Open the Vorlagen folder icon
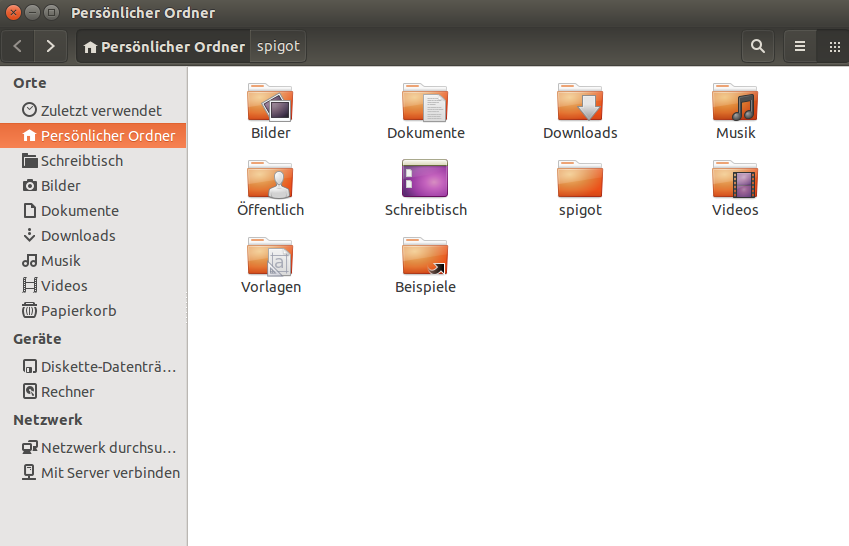This screenshot has height=546, width=849. click(270, 256)
